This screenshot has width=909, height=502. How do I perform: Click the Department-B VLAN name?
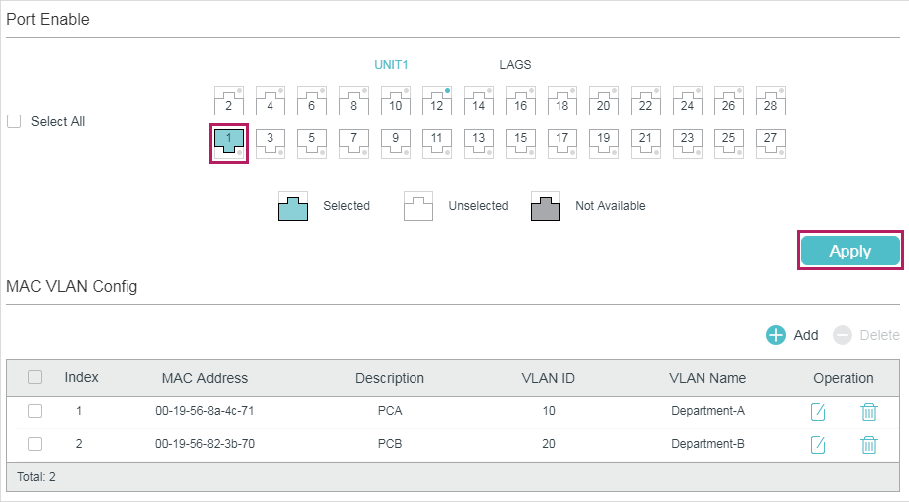tap(708, 443)
